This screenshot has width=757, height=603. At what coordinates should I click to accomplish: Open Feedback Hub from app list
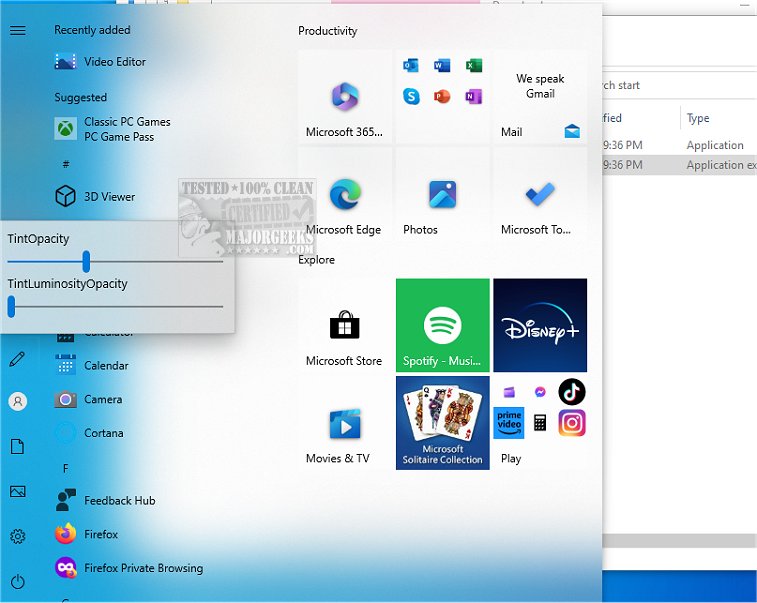tap(119, 500)
